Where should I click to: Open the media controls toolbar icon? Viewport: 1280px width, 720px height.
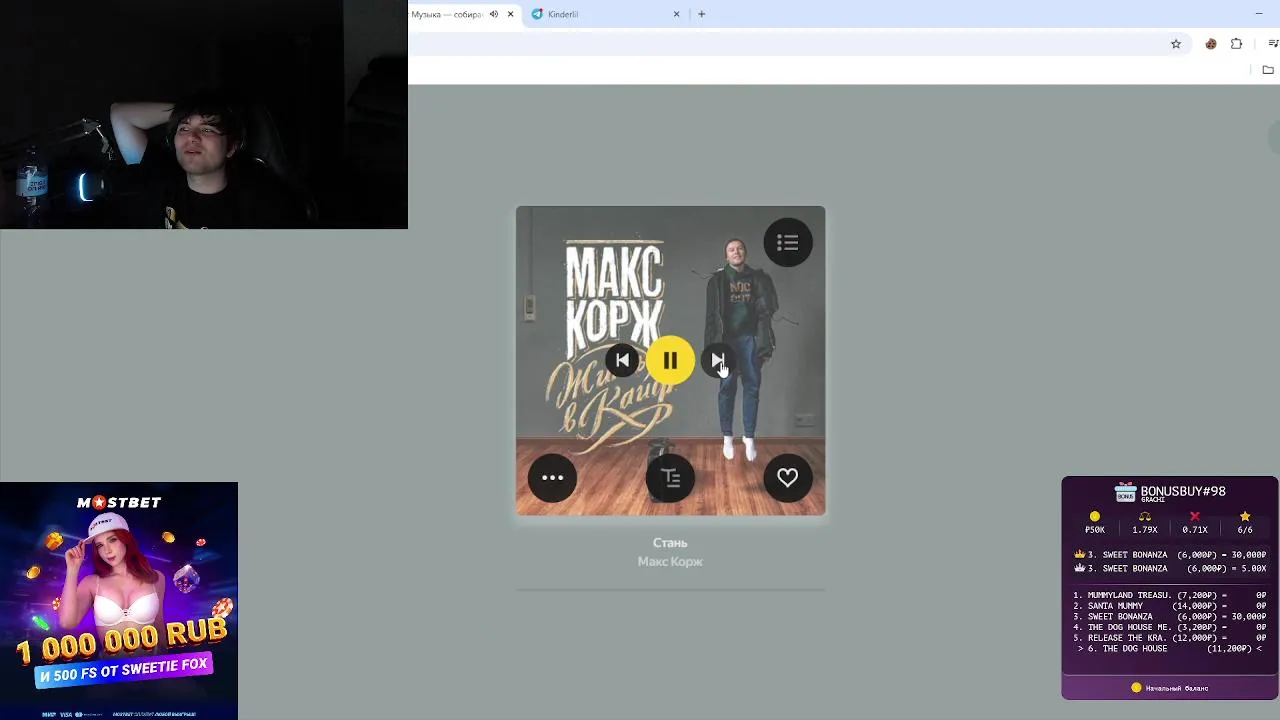[1273, 44]
